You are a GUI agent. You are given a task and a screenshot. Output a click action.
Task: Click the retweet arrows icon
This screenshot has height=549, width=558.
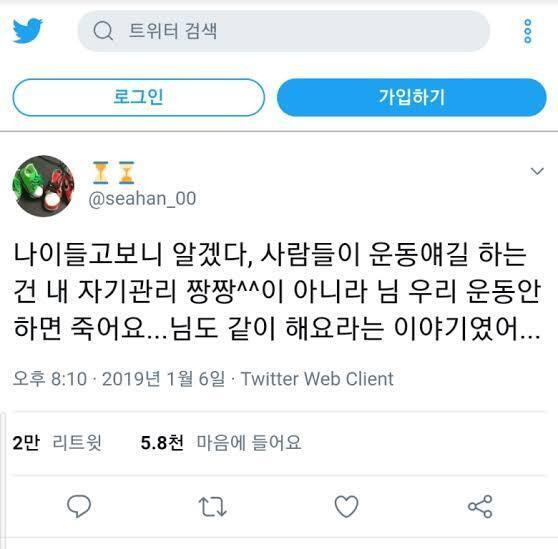[212, 506]
